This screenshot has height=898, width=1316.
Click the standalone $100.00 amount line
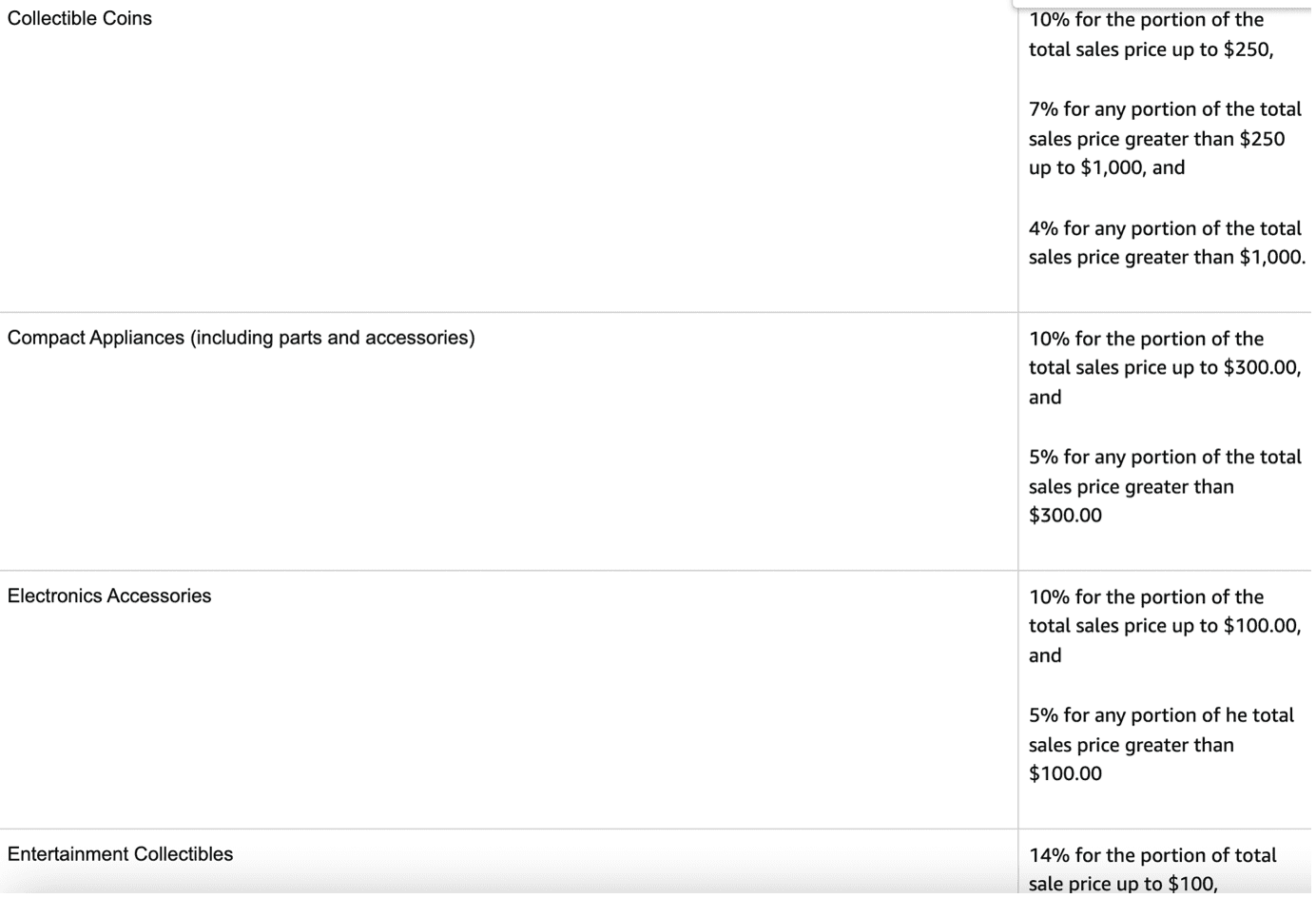1065,773
